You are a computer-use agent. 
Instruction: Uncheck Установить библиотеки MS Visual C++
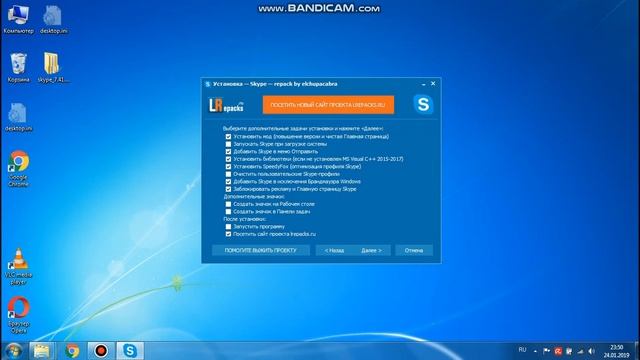228,159
